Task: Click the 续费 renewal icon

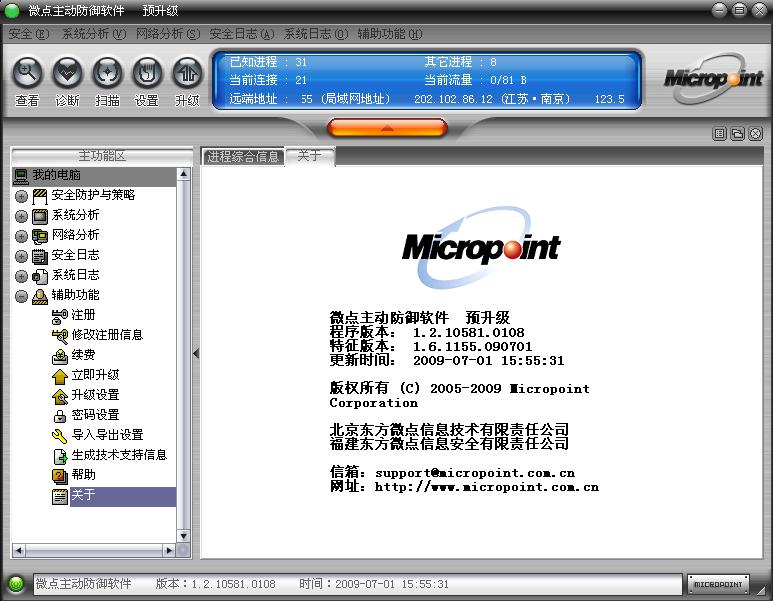Action: 60,356
